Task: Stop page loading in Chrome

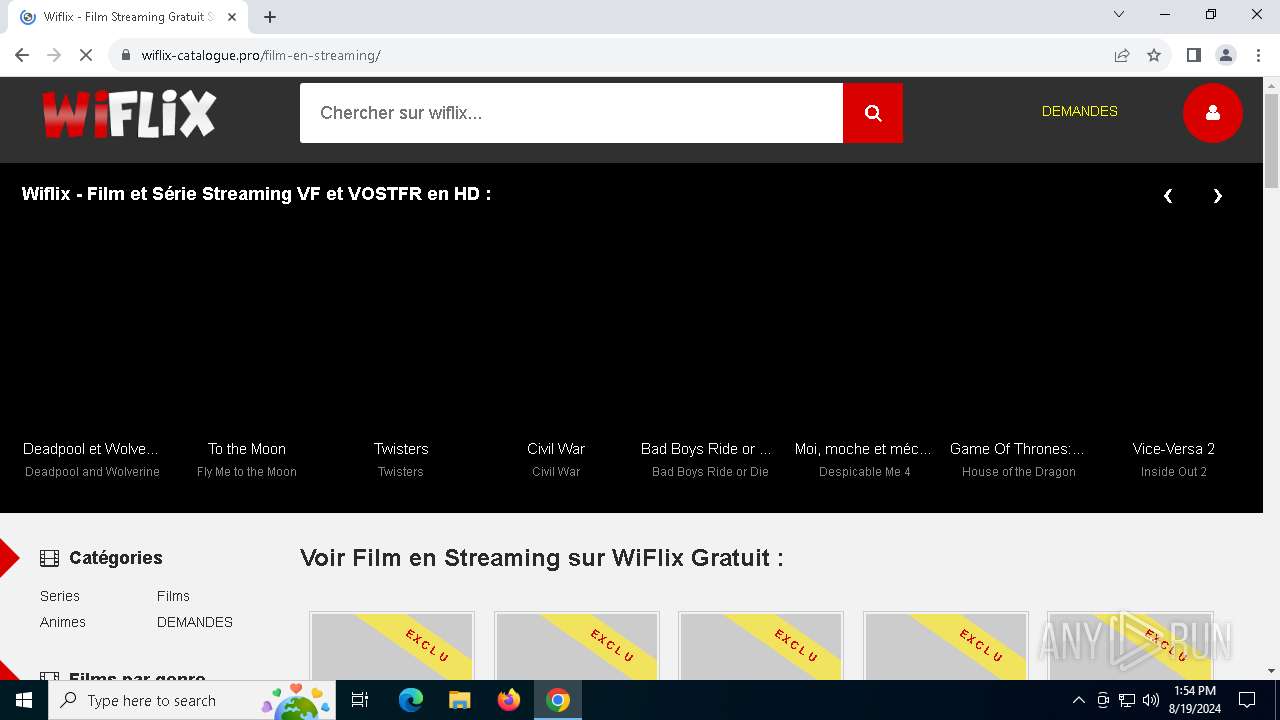Action: pos(86,55)
